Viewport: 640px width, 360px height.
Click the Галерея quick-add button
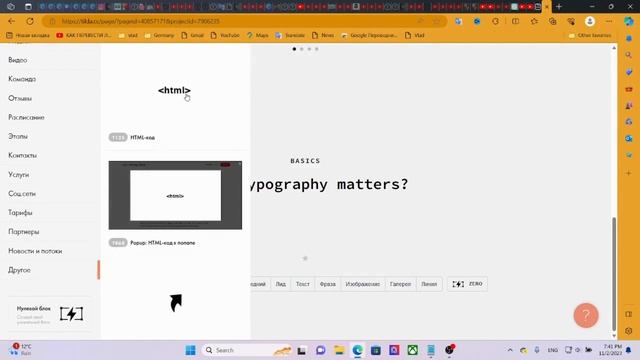[x=400, y=284]
